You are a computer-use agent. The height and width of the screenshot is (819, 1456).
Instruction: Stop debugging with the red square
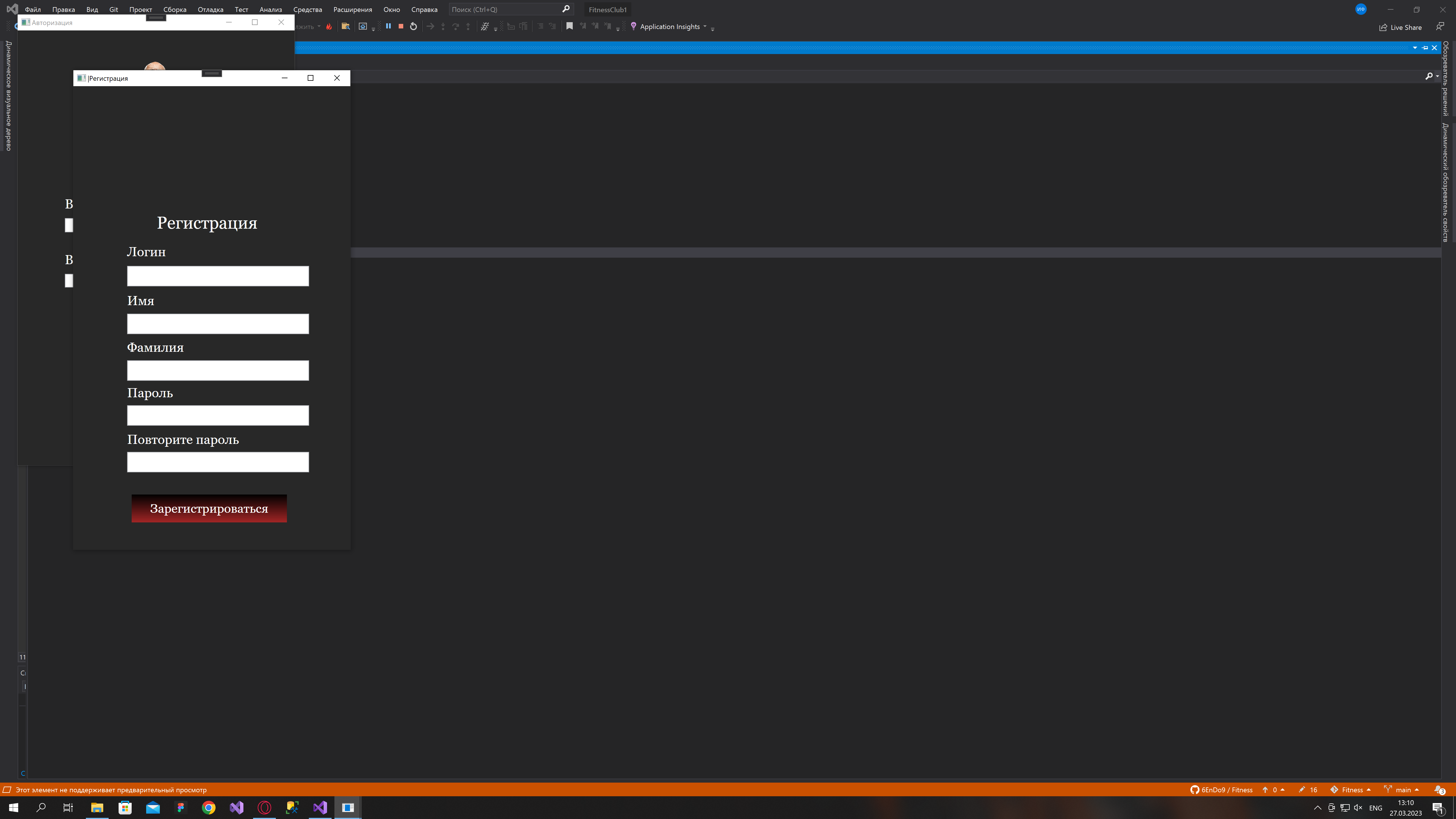point(401,26)
